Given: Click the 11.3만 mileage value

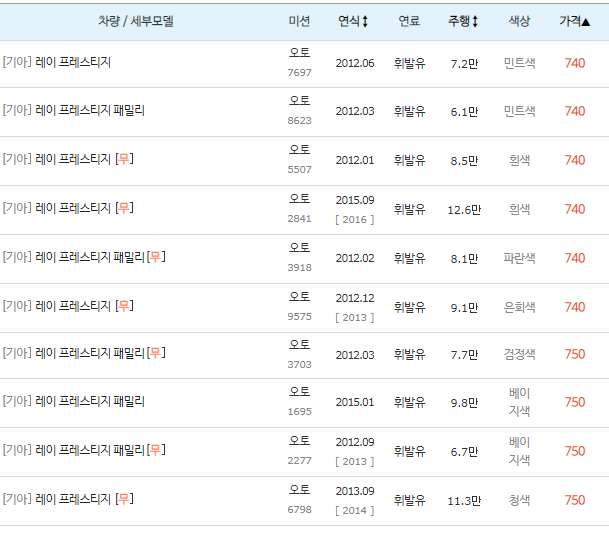Looking at the screenshot, I should 464,501.
